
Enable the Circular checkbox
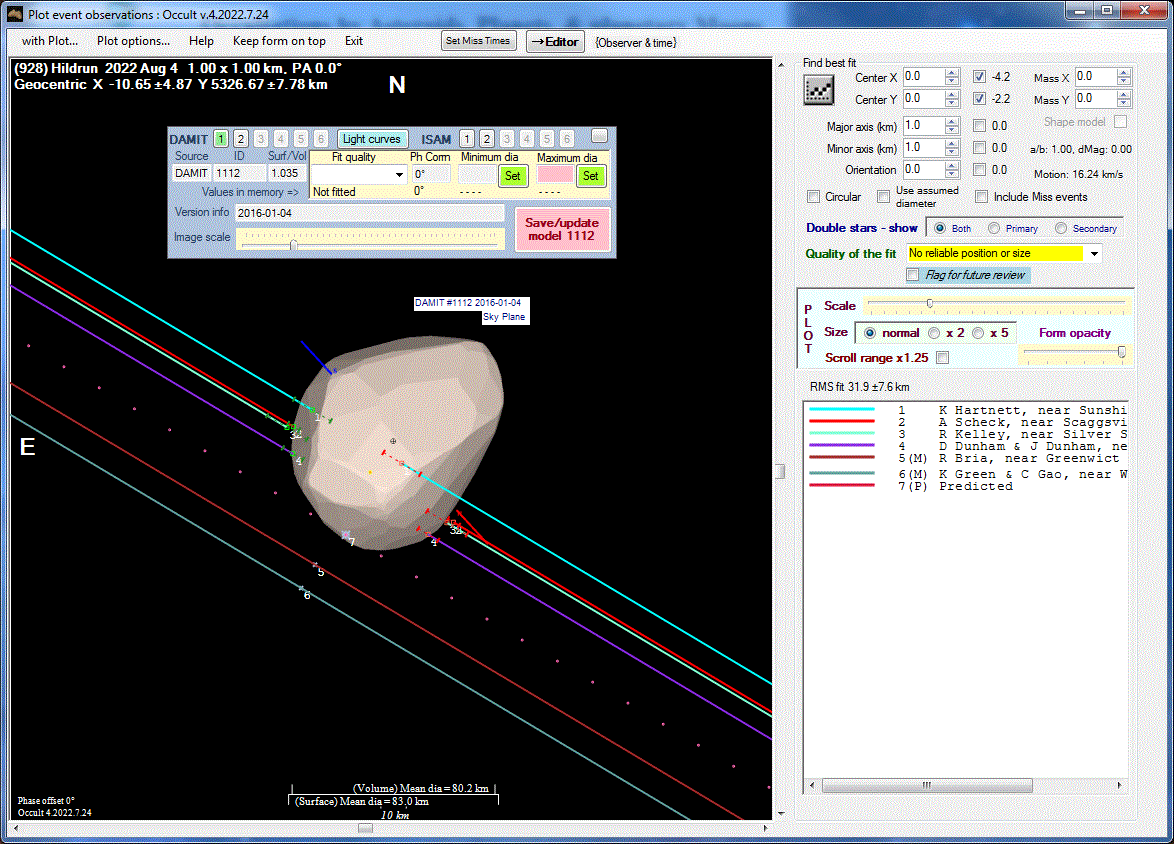[814, 197]
